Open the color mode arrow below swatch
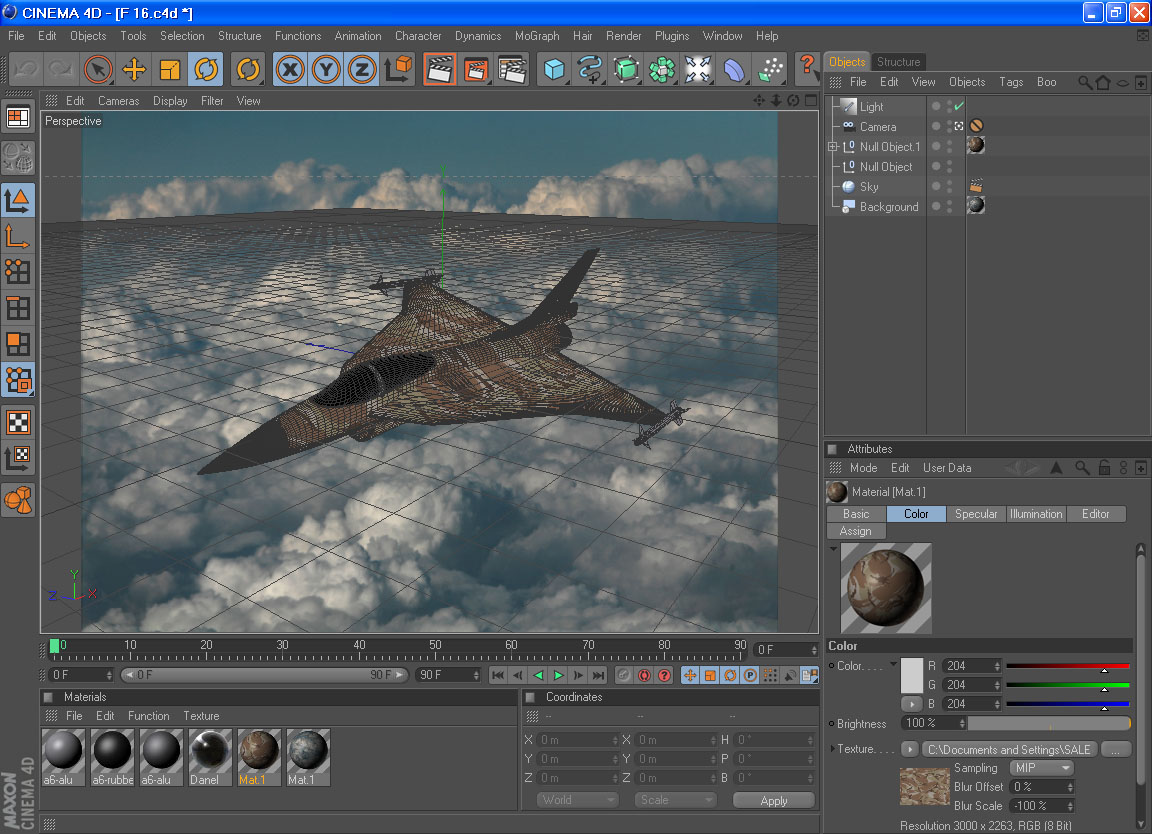The width and height of the screenshot is (1152, 834). 912,704
